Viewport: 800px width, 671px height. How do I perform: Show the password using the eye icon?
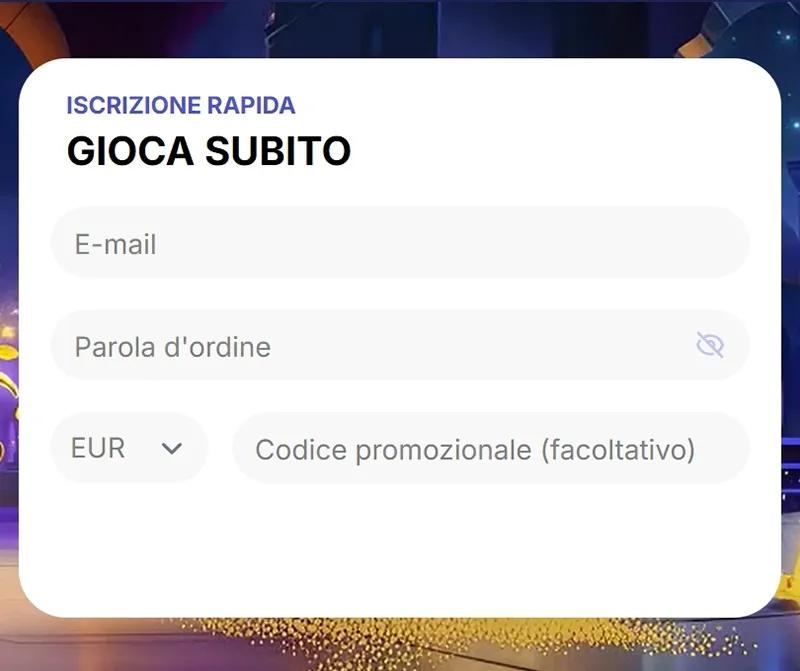click(710, 346)
